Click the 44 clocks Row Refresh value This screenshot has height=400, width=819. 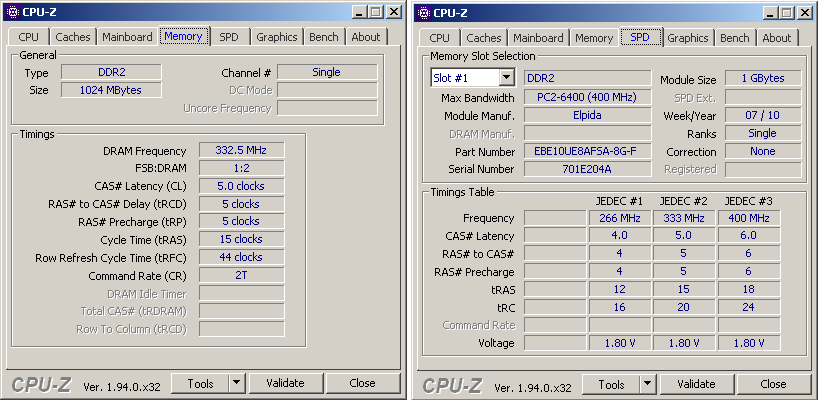242,257
